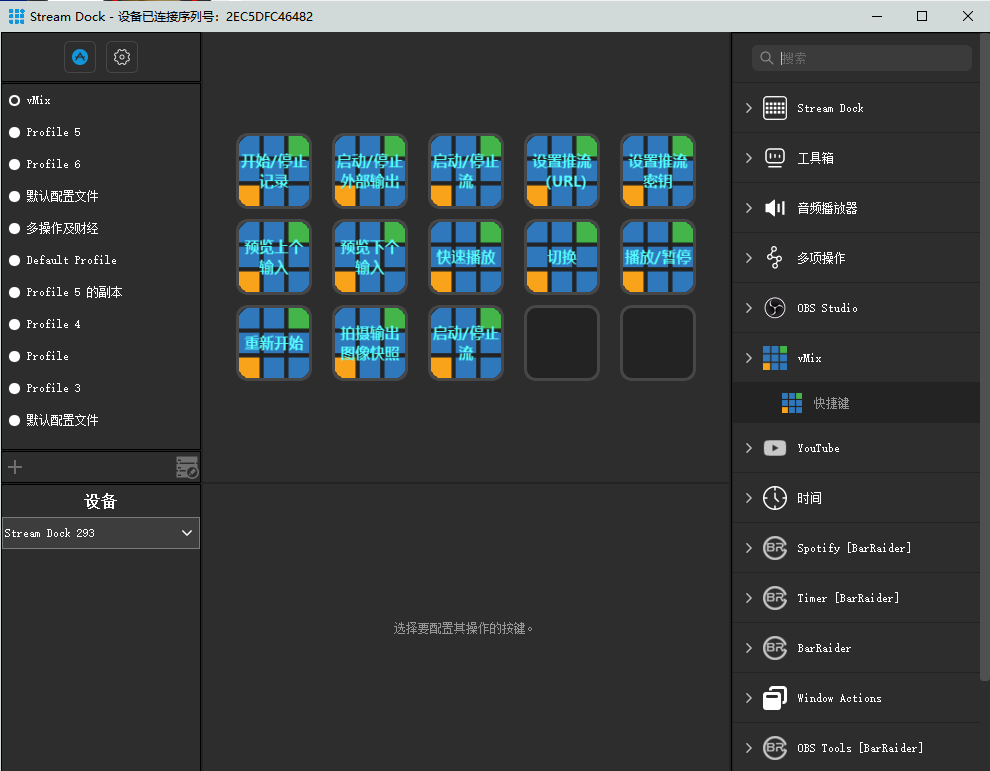Expand the 工具箱 category chevron
Screen dimensions: 990x771
tap(749, 158)
